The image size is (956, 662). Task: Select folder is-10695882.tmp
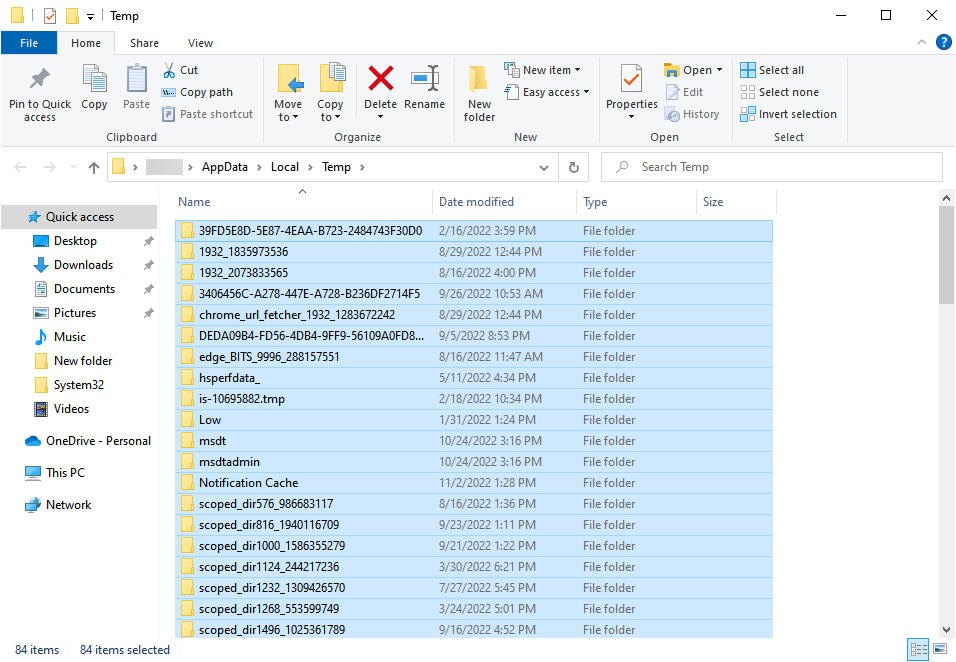click(x=474, y=399)
